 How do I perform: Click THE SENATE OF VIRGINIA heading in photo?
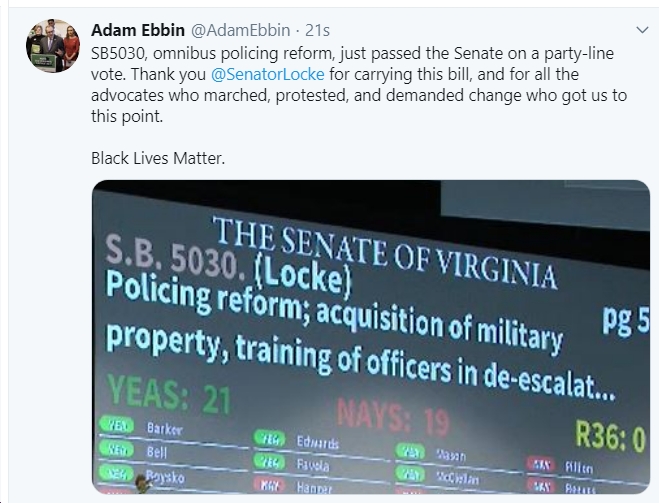click(x=385, y=253)
